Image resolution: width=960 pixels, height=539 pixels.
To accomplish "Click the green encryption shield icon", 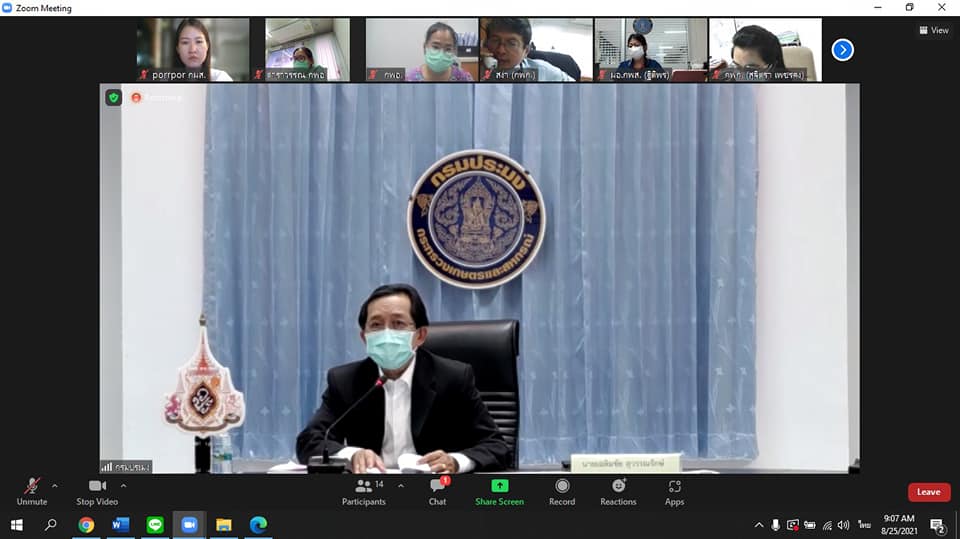I will coord(113,97).
